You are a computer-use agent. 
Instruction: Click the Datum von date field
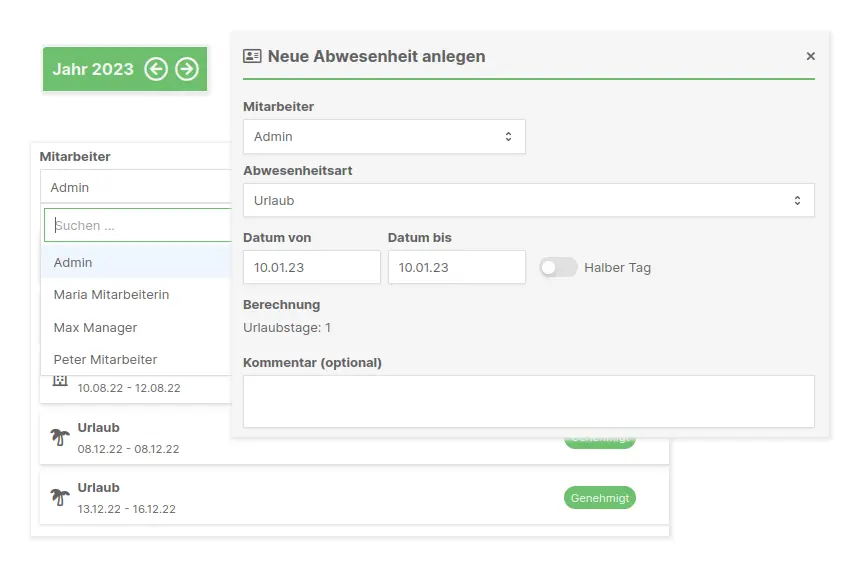(311, 267)
